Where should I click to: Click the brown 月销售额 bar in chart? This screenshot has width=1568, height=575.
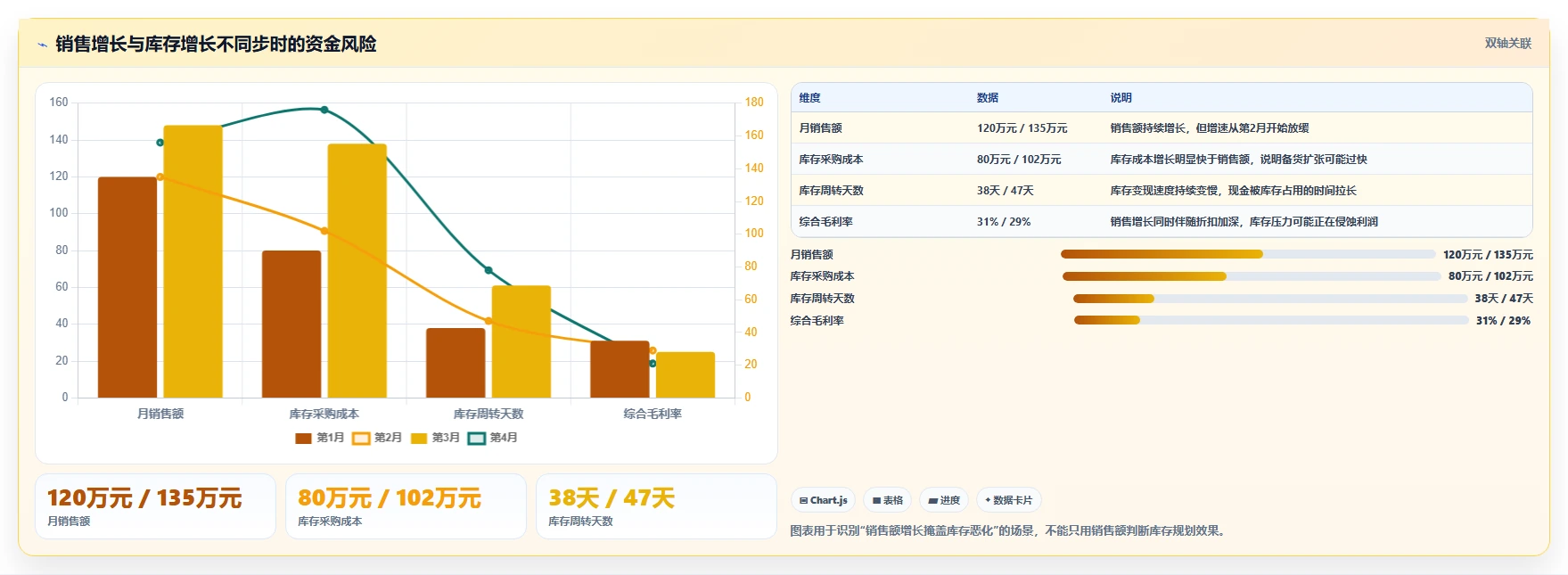click(127, 287)
